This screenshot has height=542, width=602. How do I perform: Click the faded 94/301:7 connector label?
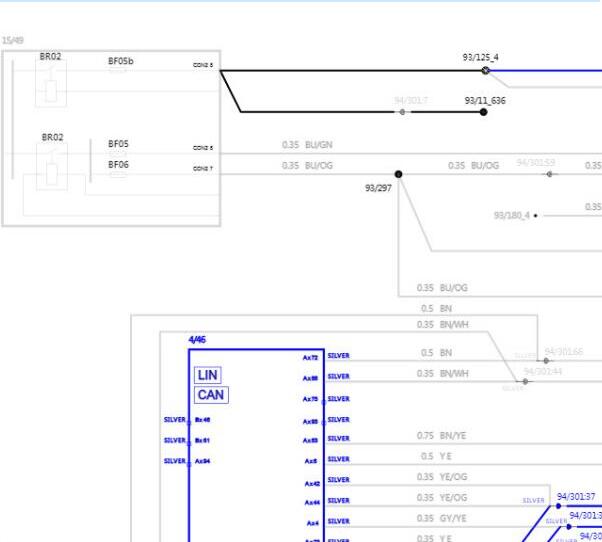411,100
